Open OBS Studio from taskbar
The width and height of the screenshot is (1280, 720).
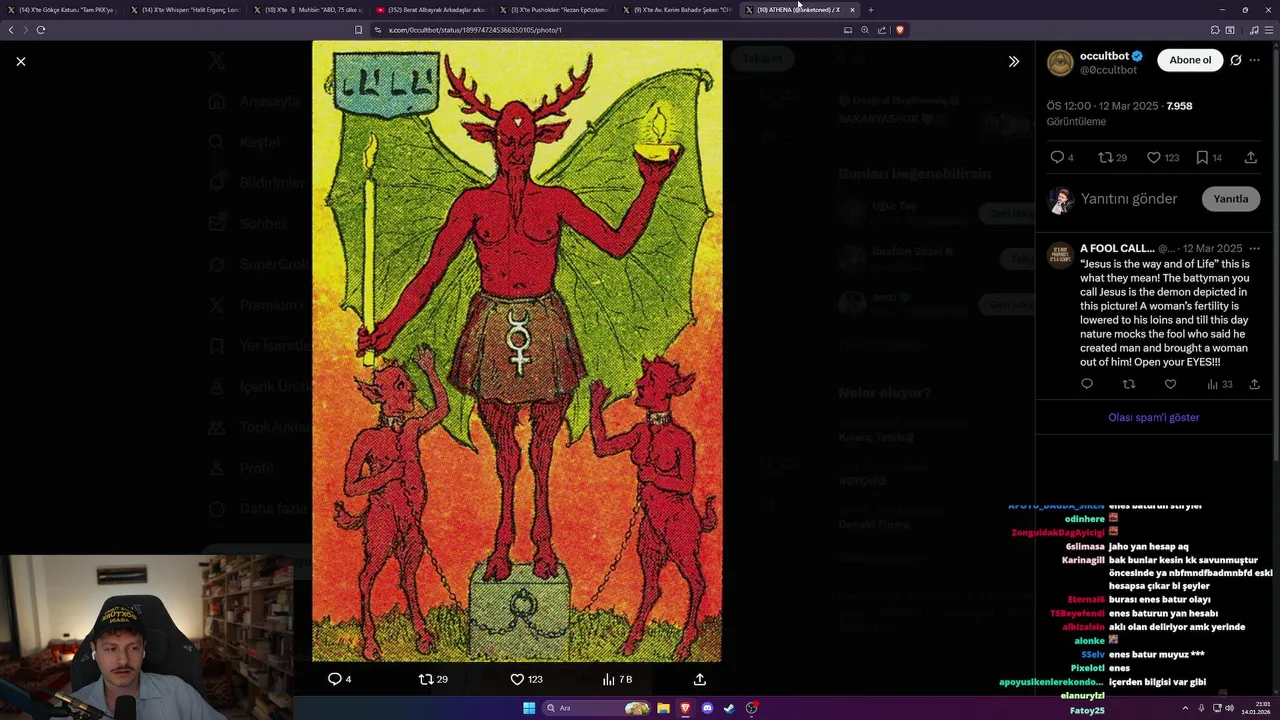pyautogui.click(x=751, y=708)
